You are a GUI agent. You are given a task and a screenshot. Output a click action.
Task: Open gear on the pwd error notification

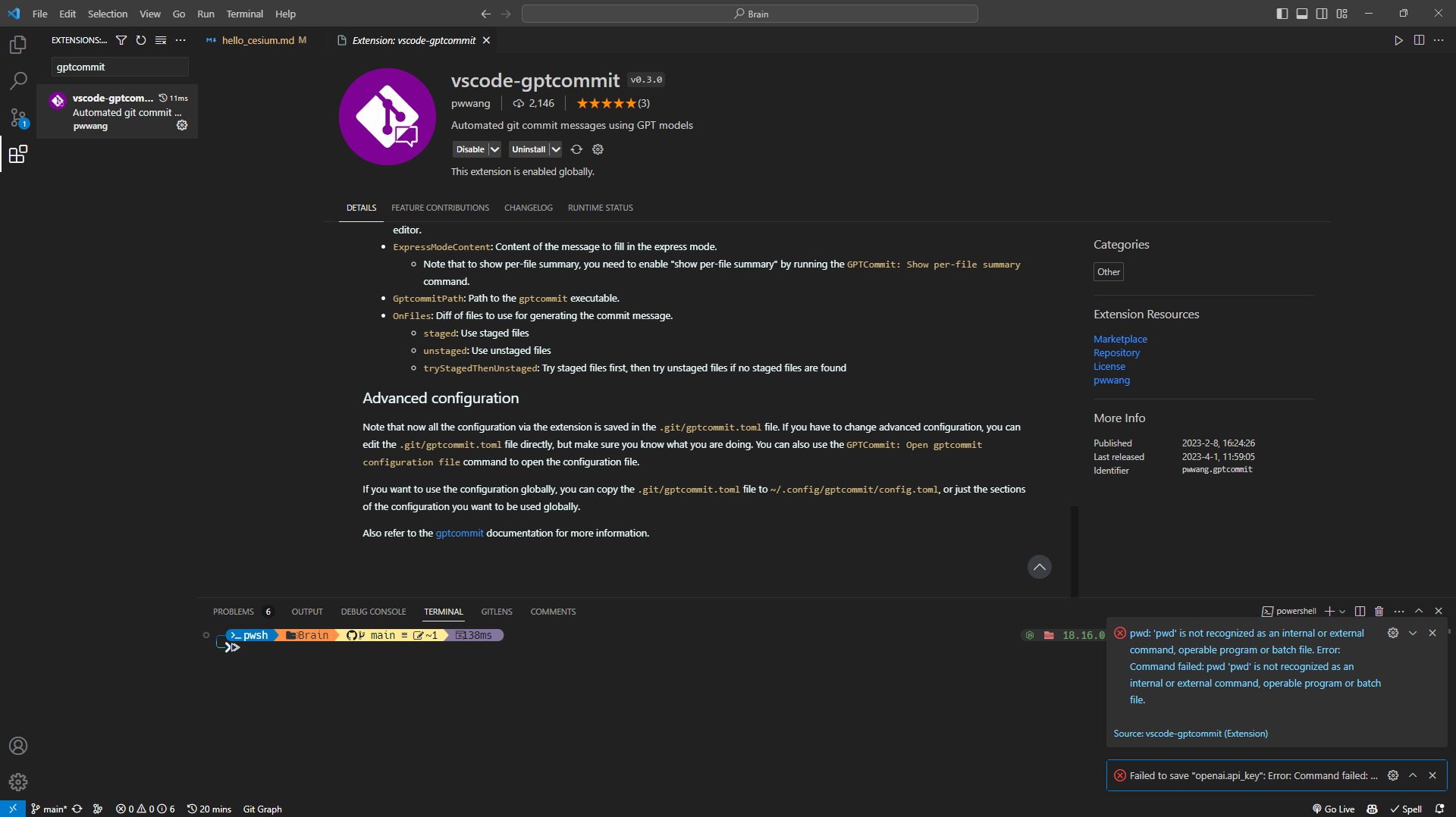pyautogui.click(x=1393, y=633)
